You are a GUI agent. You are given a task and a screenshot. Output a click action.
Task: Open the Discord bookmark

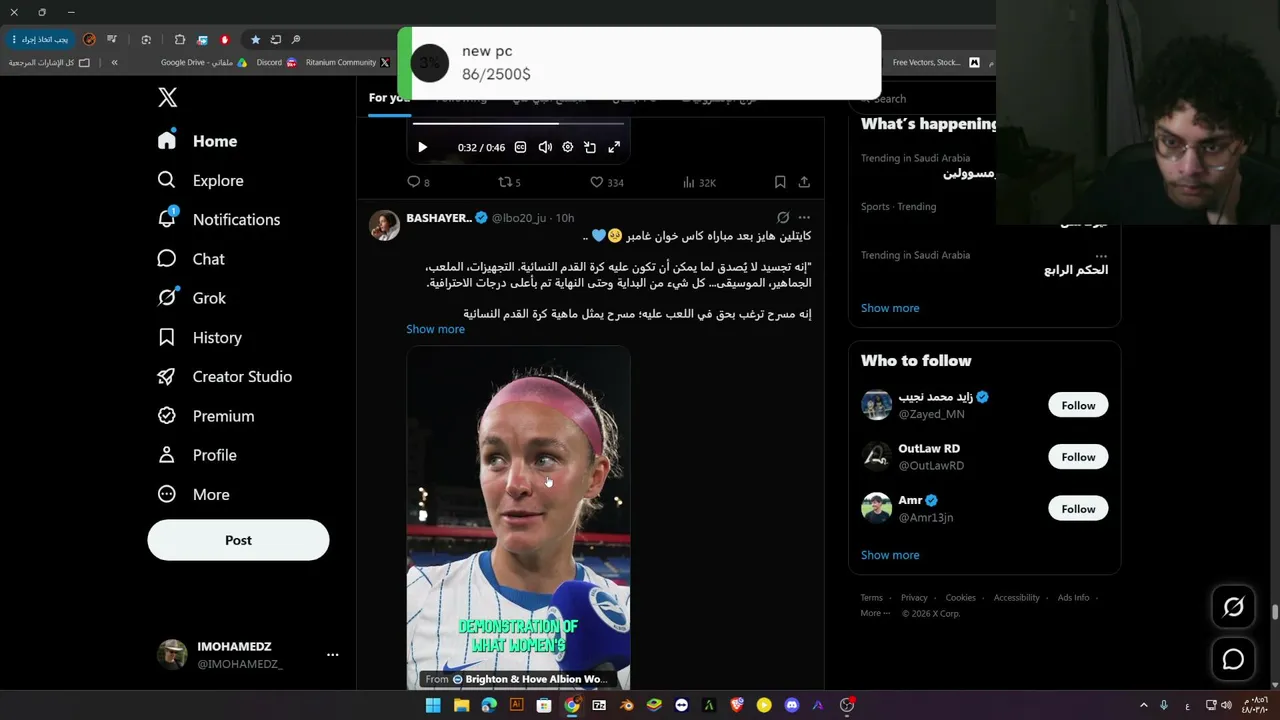click(x=277, y=62)
